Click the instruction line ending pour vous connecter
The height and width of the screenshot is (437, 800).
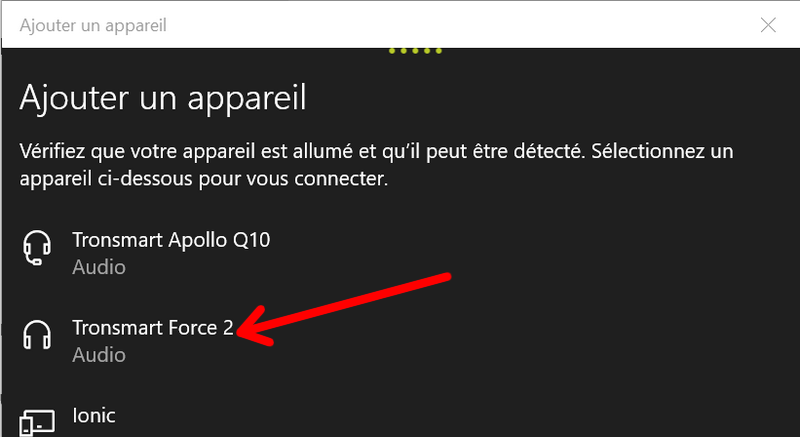pos(204,179)
